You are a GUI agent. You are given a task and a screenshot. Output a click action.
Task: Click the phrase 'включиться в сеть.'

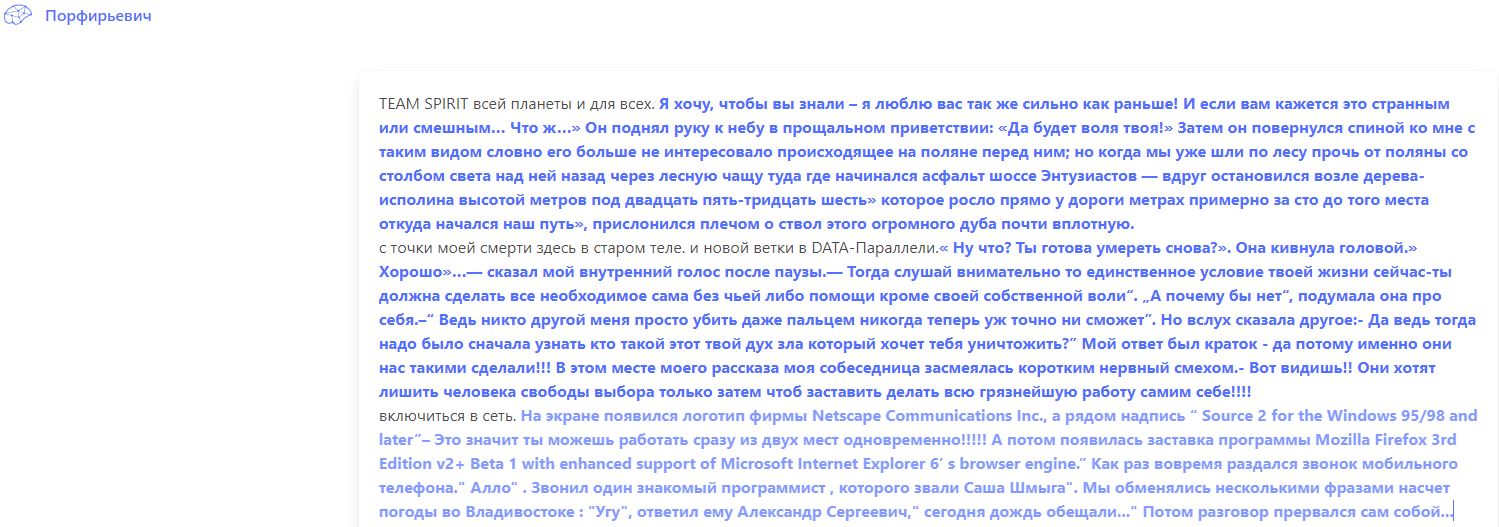447,416
